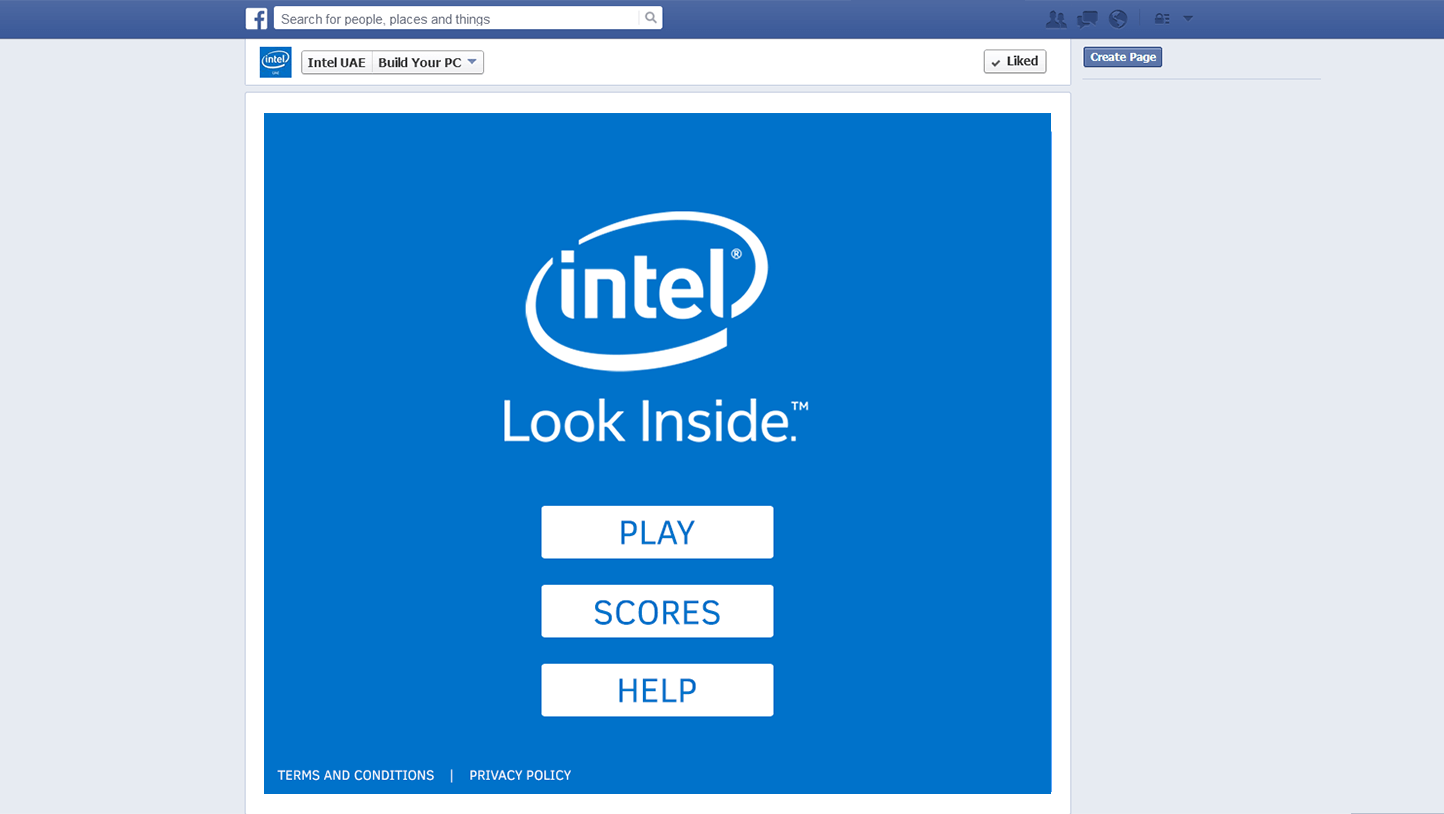This screenshot has width=1444, height=814.
Task: Toggle the Liked button
Action: pyautogui.click(x=1014, y=61)
